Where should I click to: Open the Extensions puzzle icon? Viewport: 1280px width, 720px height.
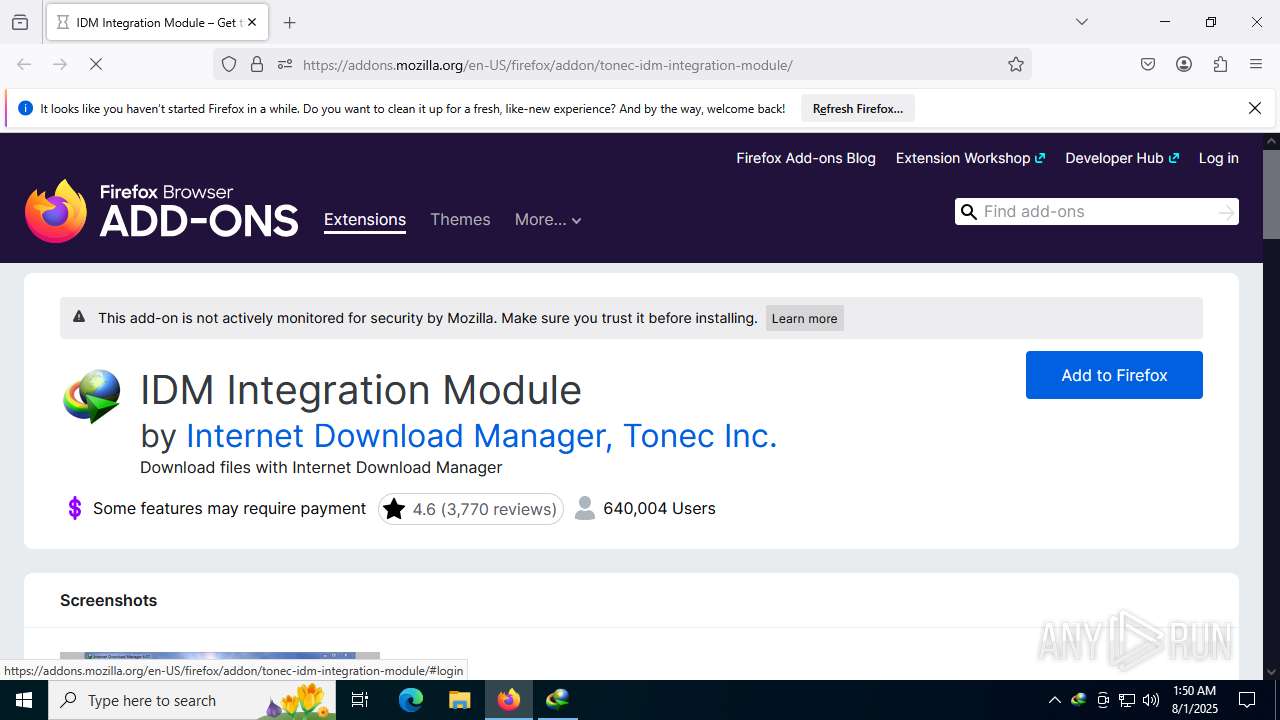pyautogui.click(x=1220, y=64)
